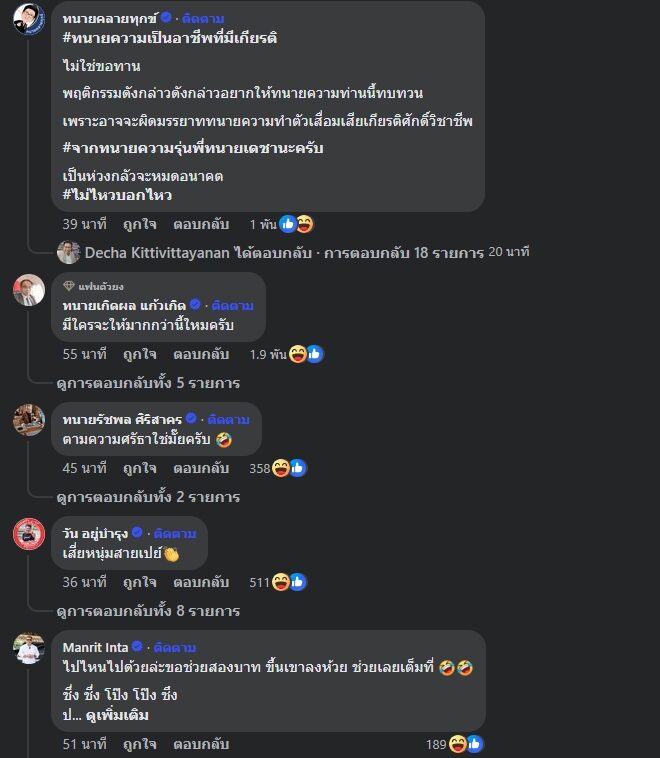This screenshot has height=758, width=660.
Task: Expand all 5 replies under ทนายเกิดผล comment
Action: [x=148, y=383]
